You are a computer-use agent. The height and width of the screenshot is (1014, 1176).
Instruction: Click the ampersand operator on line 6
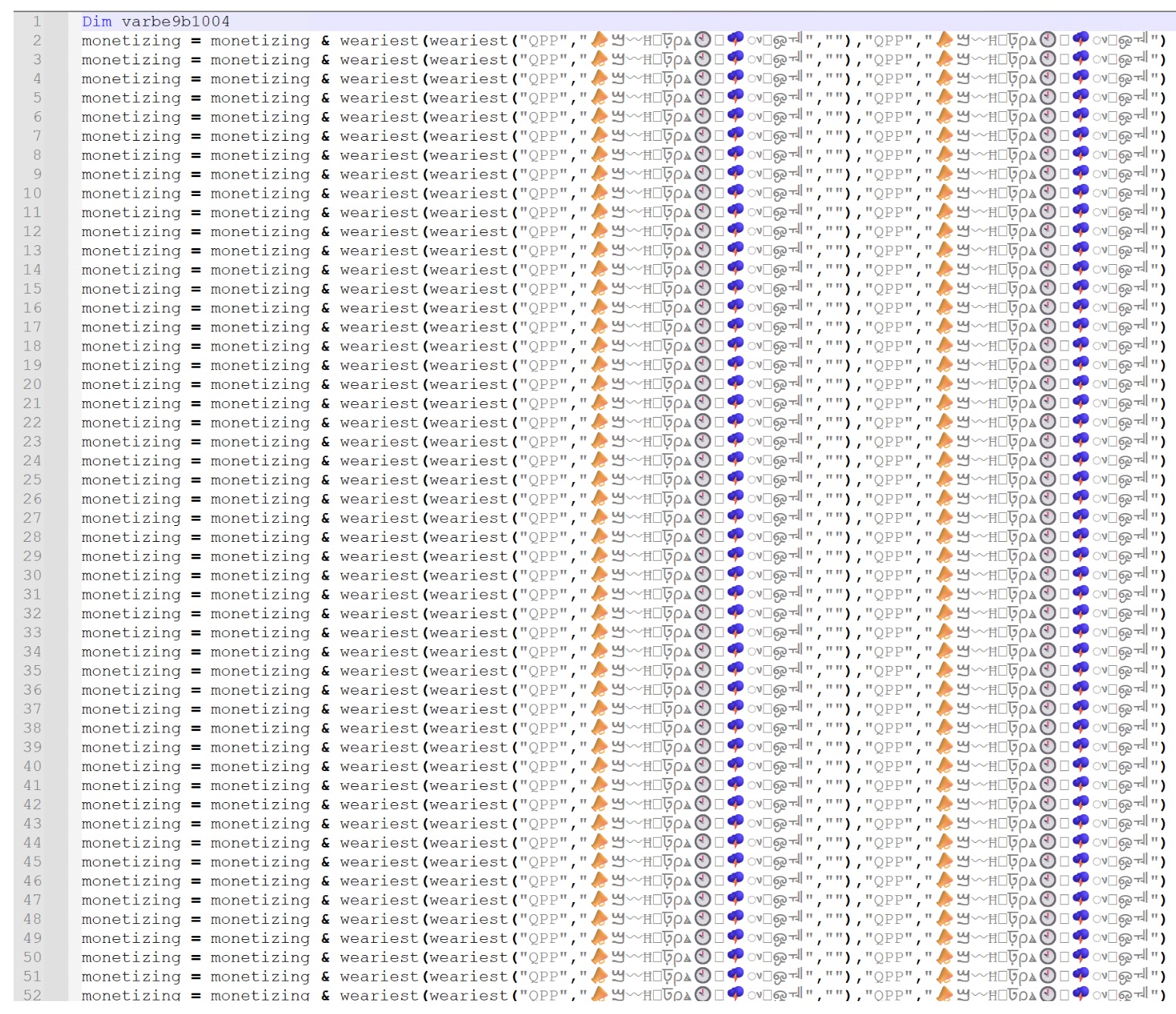(325, 117)
